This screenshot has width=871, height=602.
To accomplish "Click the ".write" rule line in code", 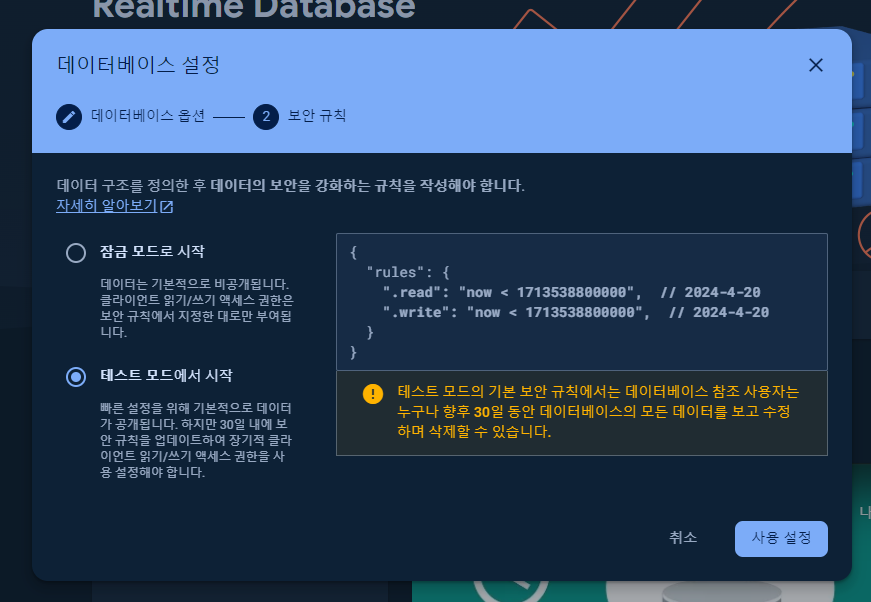I will 575,312.
